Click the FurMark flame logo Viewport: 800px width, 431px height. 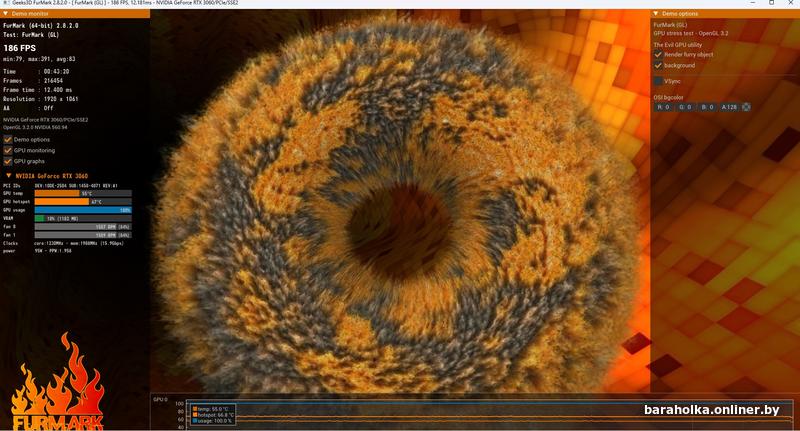[57, 383]
